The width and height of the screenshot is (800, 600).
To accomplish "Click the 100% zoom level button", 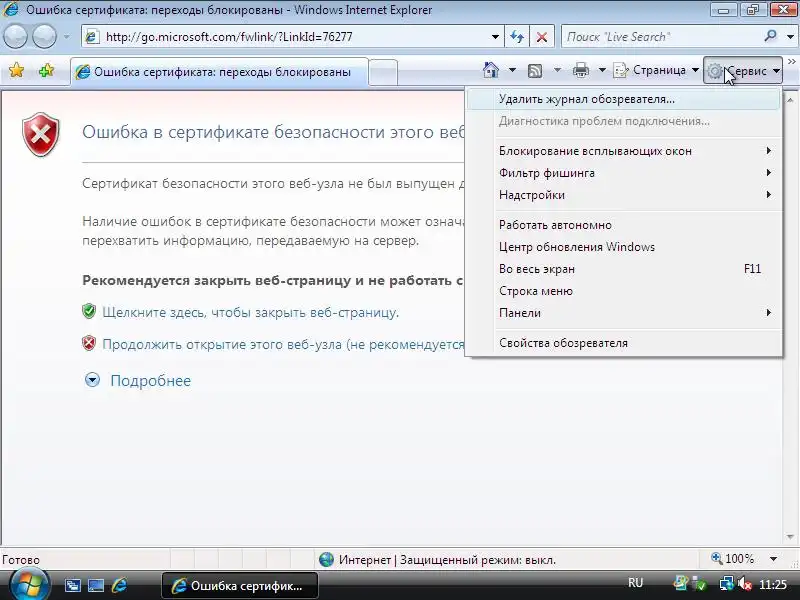I will (733, 559).
